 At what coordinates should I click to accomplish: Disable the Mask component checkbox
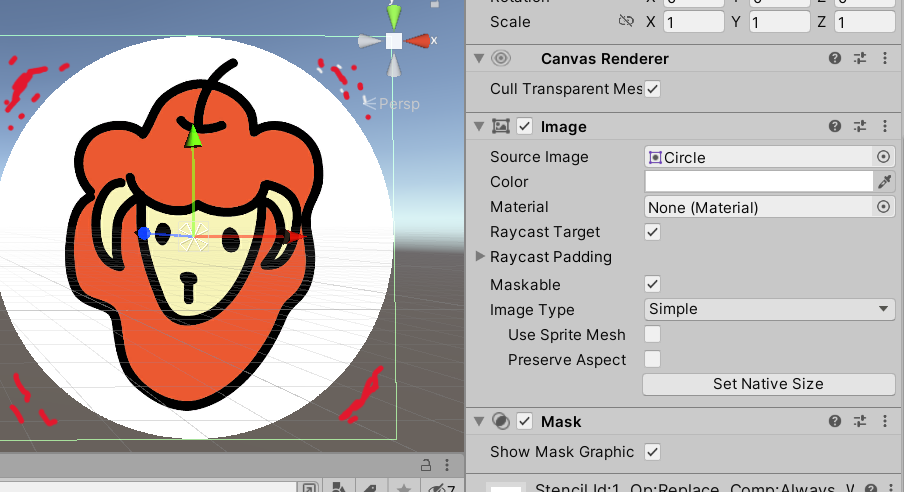point(524,422)
